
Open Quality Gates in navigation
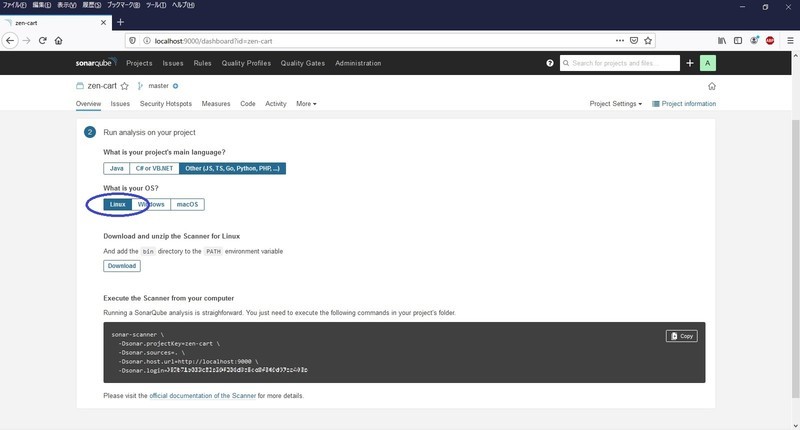tap(303, 63)
